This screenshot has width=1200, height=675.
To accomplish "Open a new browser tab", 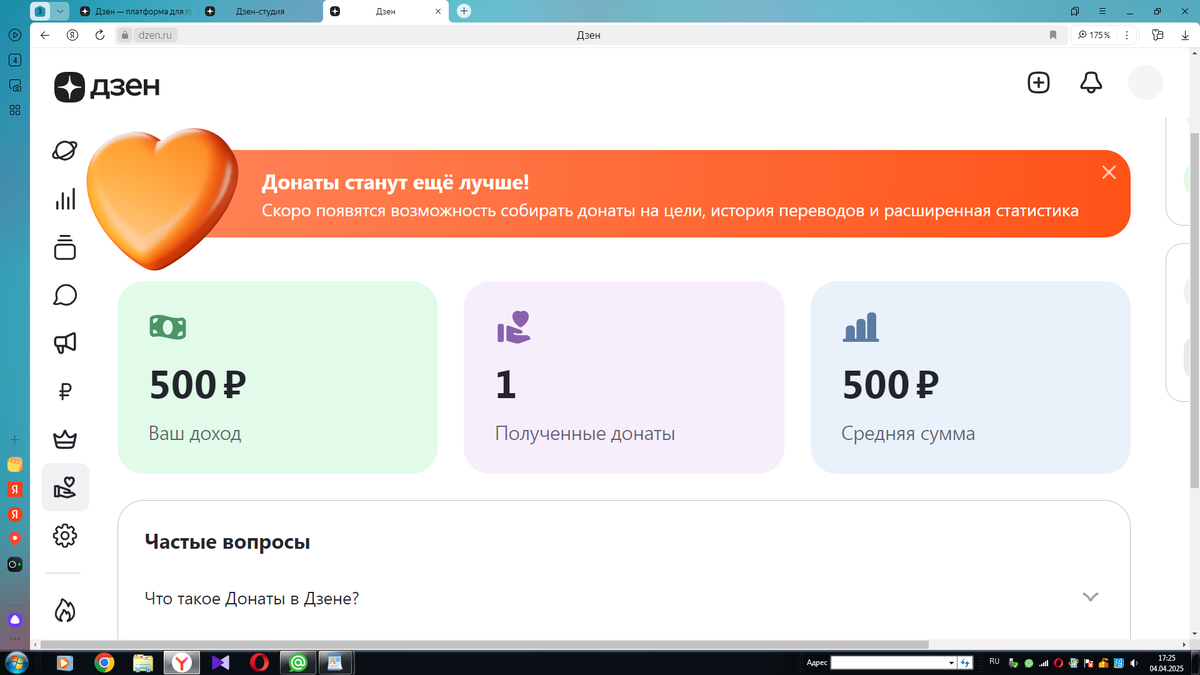I will 464,11.
